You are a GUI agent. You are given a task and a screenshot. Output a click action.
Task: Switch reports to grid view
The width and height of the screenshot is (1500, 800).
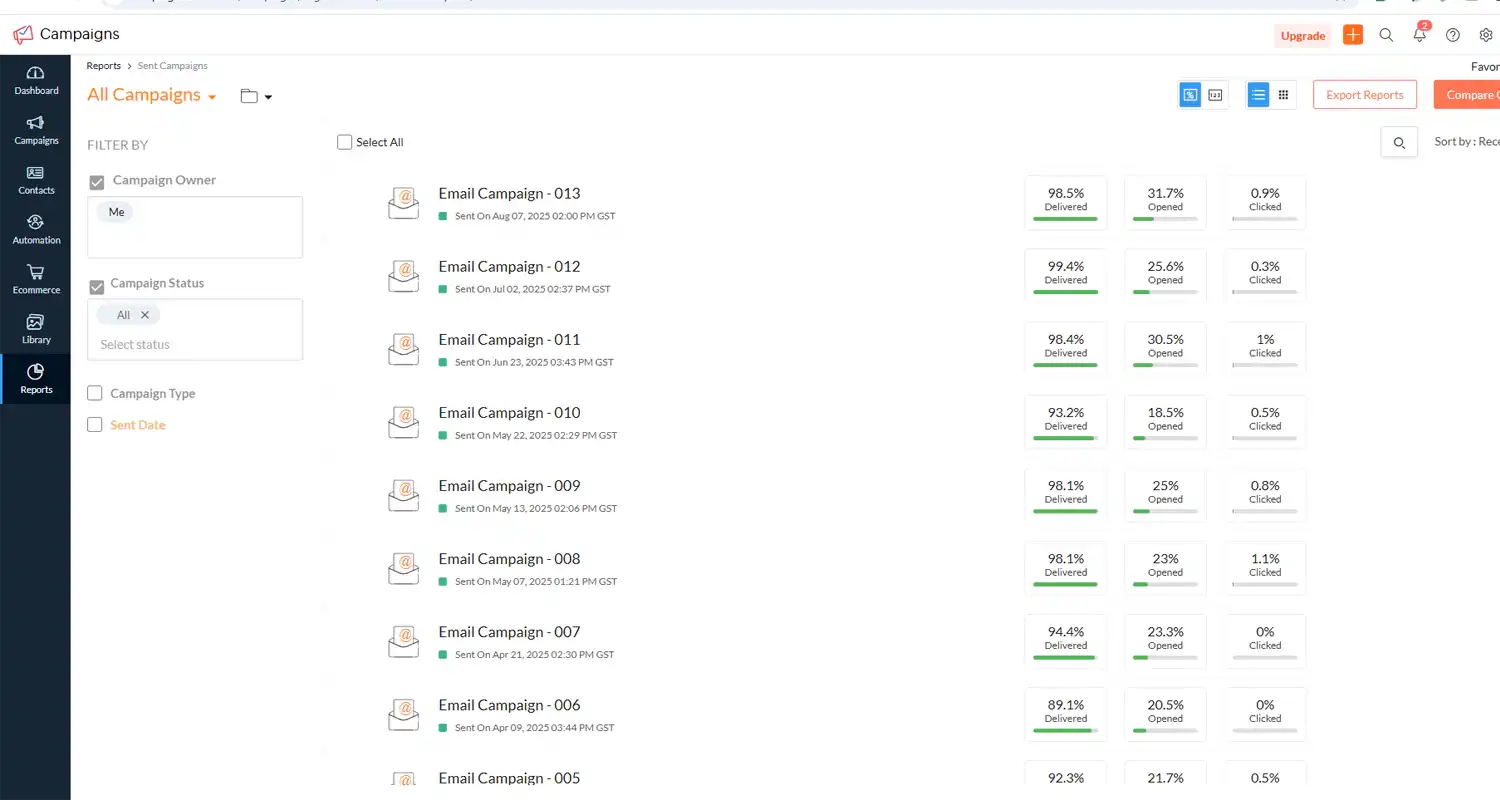[1283, 94]
